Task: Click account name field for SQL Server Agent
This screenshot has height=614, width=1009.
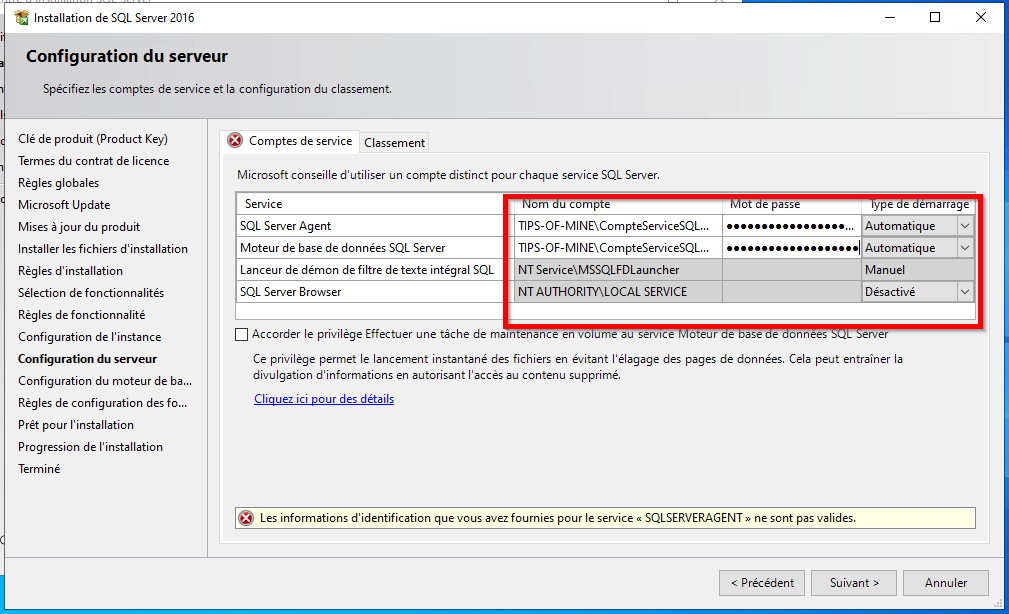Action: 618,226
